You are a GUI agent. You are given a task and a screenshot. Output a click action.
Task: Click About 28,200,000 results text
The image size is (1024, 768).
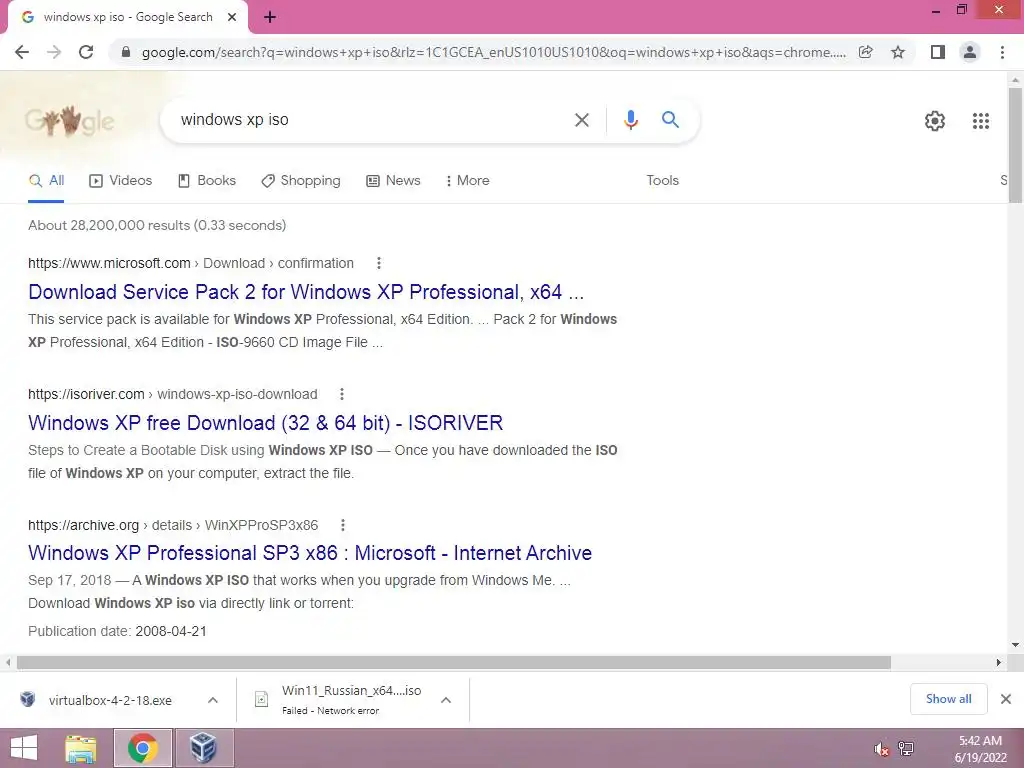coord(157,225)
